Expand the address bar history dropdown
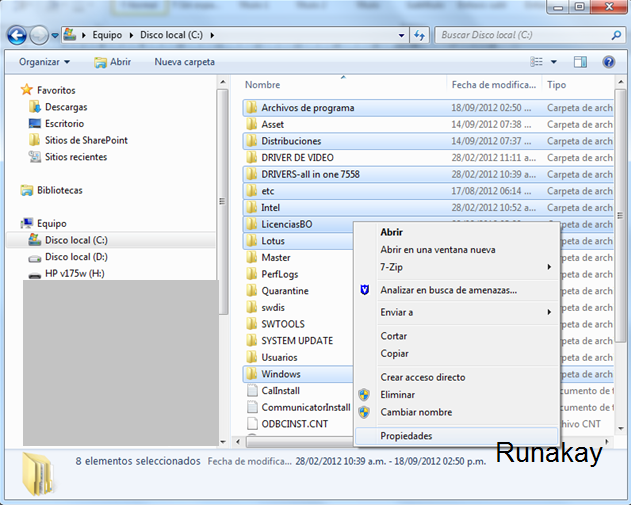This screenshot has width=631, height=505. coord(401,35)
